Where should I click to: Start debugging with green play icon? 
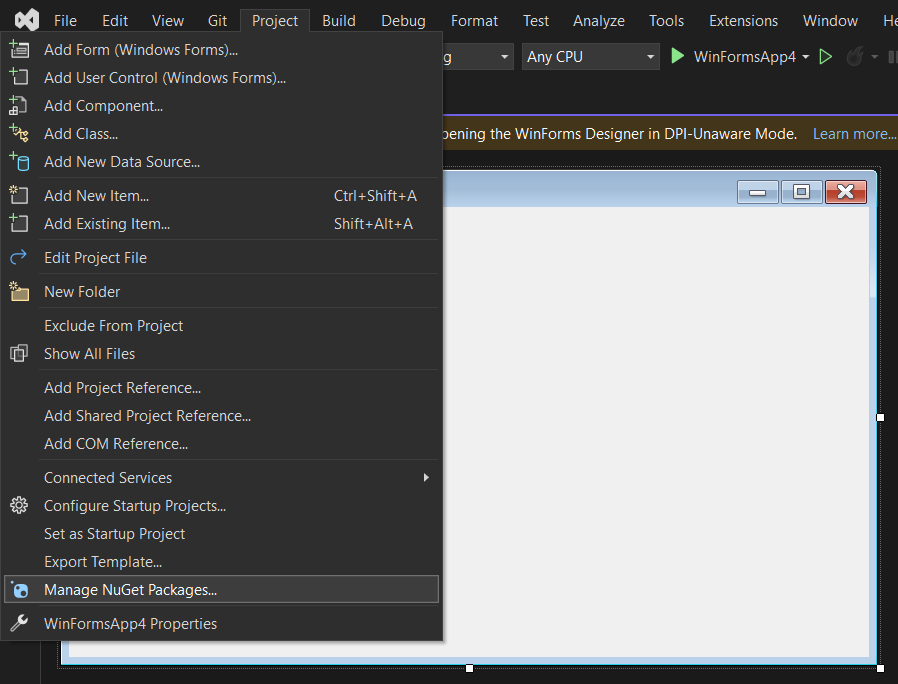(678, 56)
